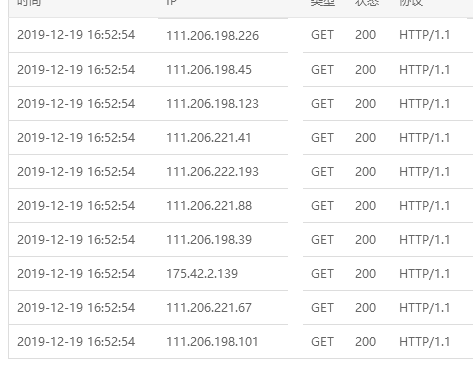This screenshot has width=473, height=367.
Task: Select IP address 111.206.198.101
Action: pyautogui.click(x=212, y=342)
